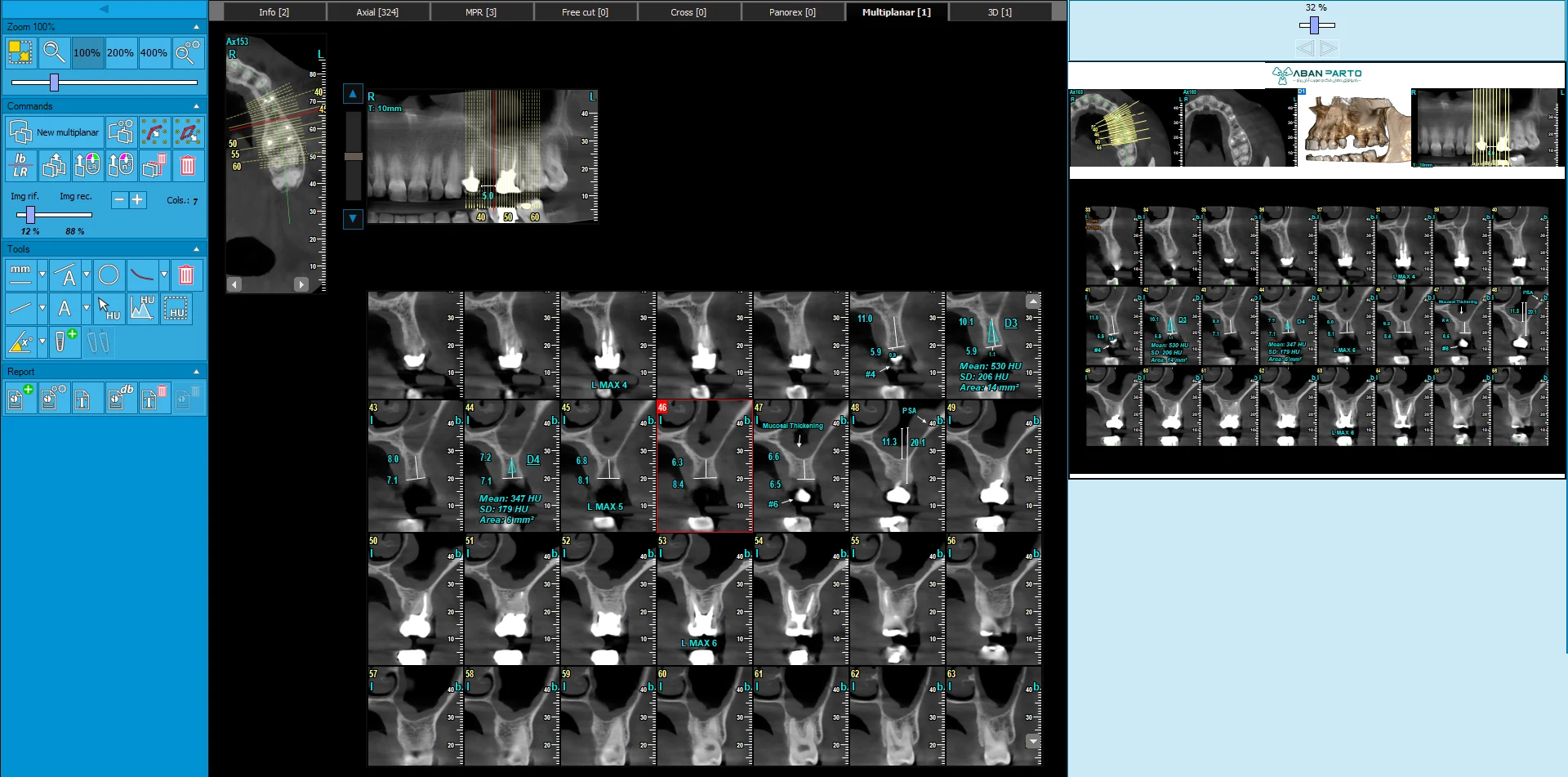1568x777 pixels.
Task: Open dropdown next to mm measurement tool
Action: [42, 275]
